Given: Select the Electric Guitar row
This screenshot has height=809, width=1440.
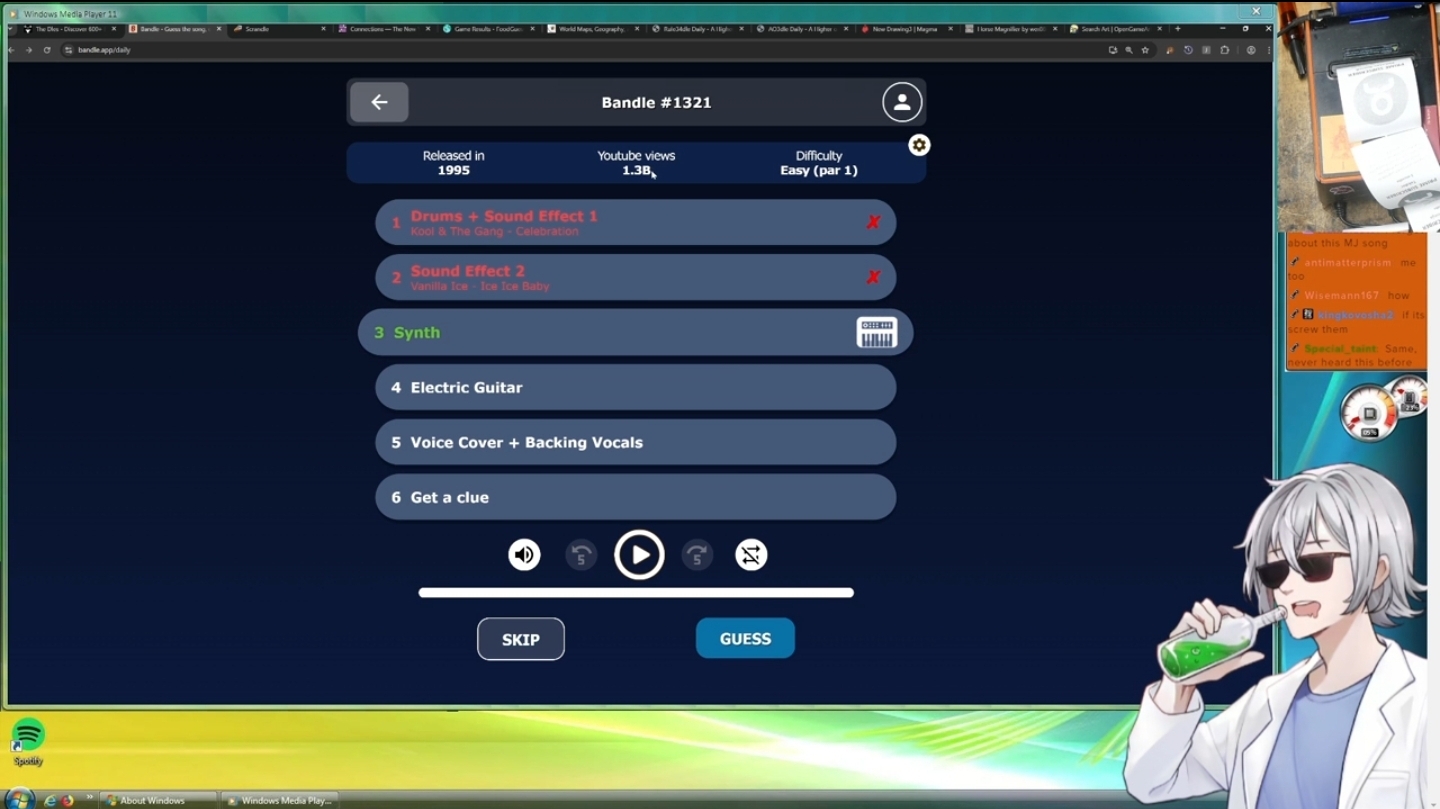Looking at the screenshot, I should (x=636, y=387).
